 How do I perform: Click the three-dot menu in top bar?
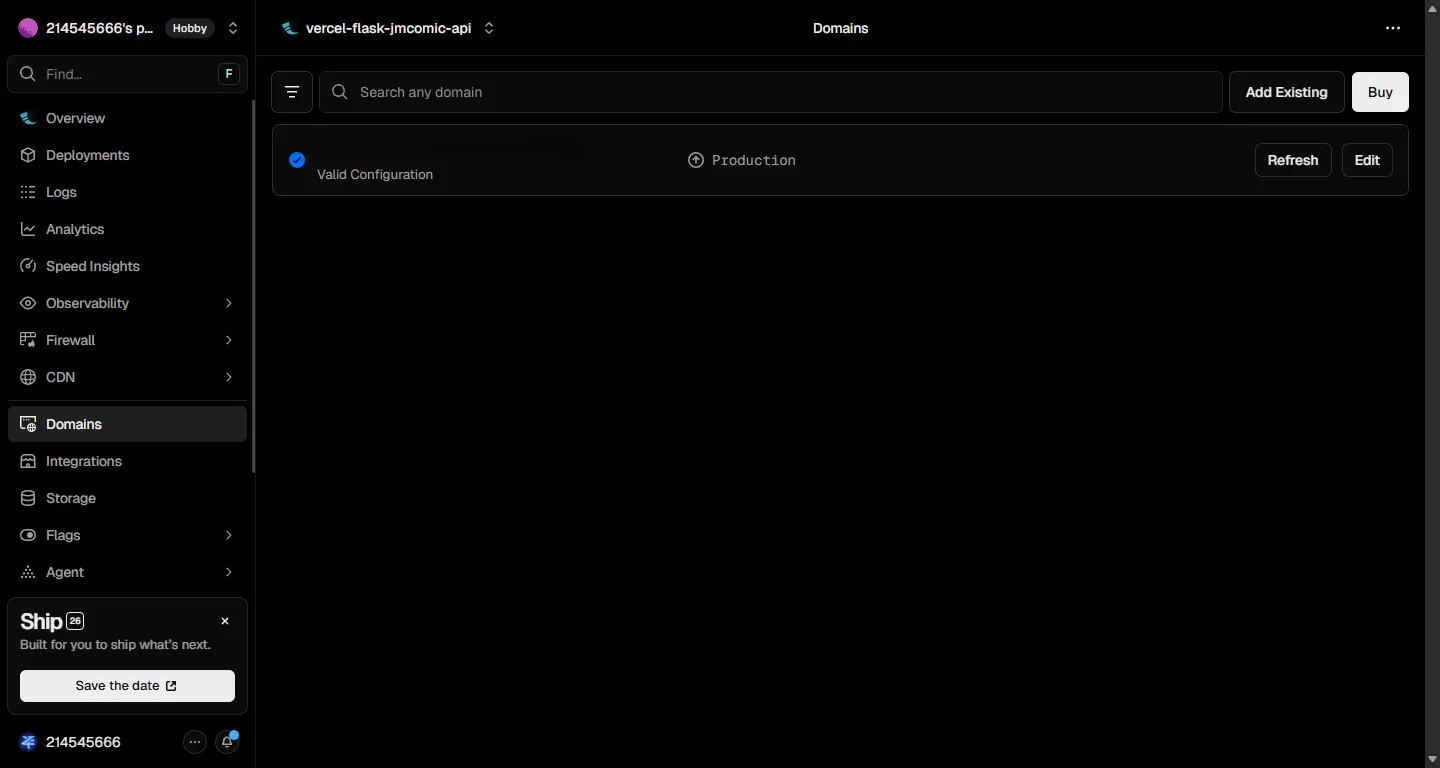(1393, 29)
